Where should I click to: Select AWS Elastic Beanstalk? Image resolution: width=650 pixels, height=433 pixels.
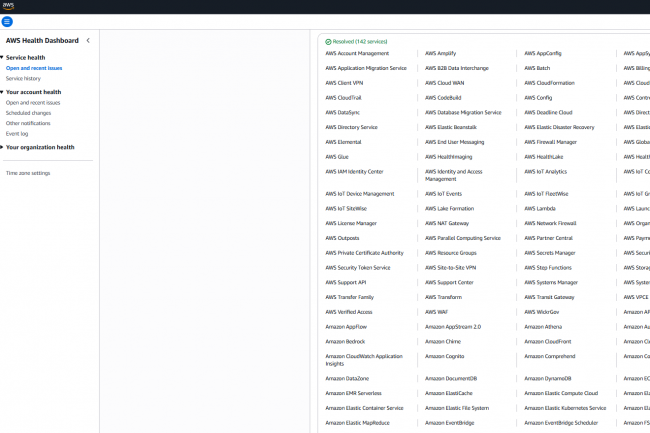(x=451, y=127)
